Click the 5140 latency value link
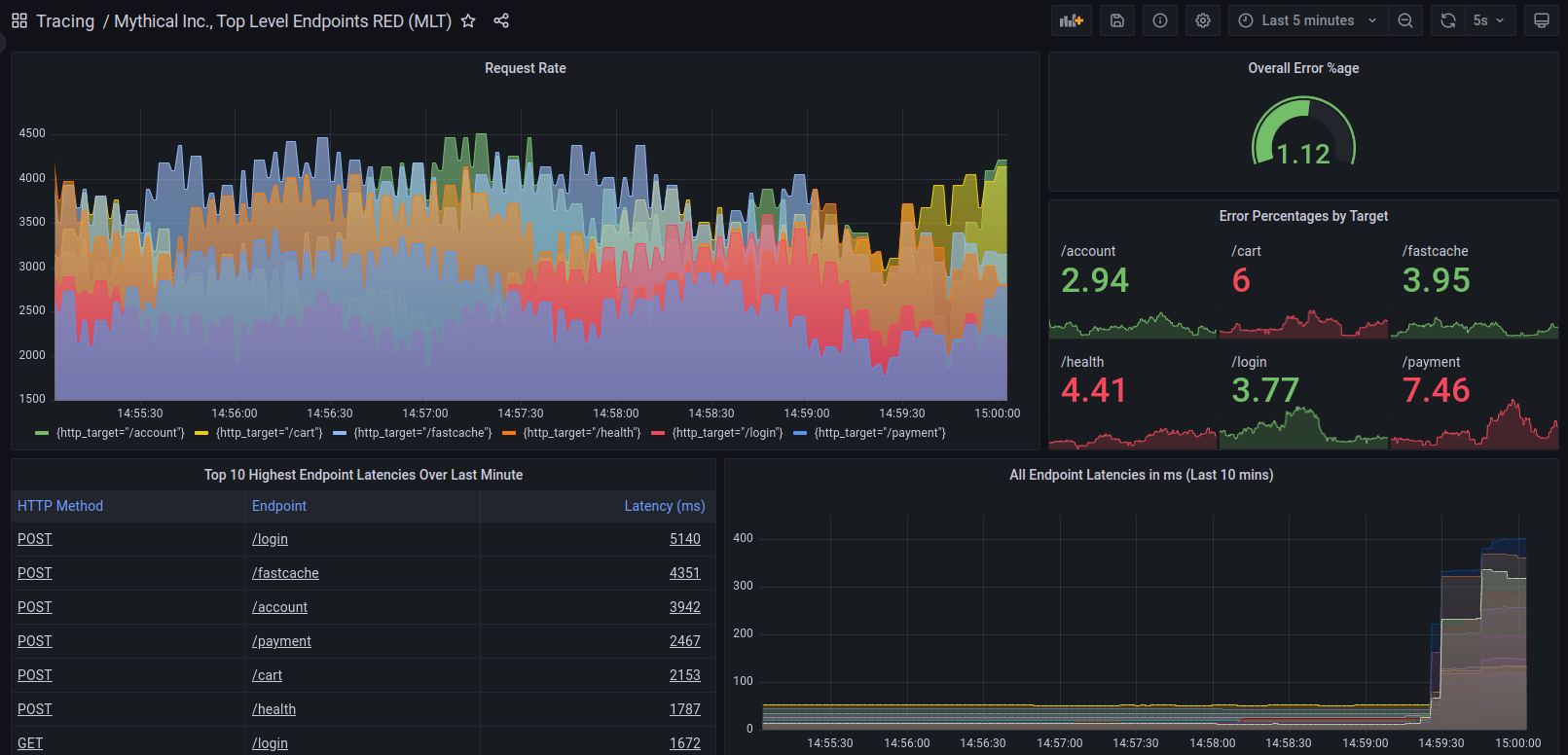The width and height of the screenshot is (1568, 755). (684, 539)
